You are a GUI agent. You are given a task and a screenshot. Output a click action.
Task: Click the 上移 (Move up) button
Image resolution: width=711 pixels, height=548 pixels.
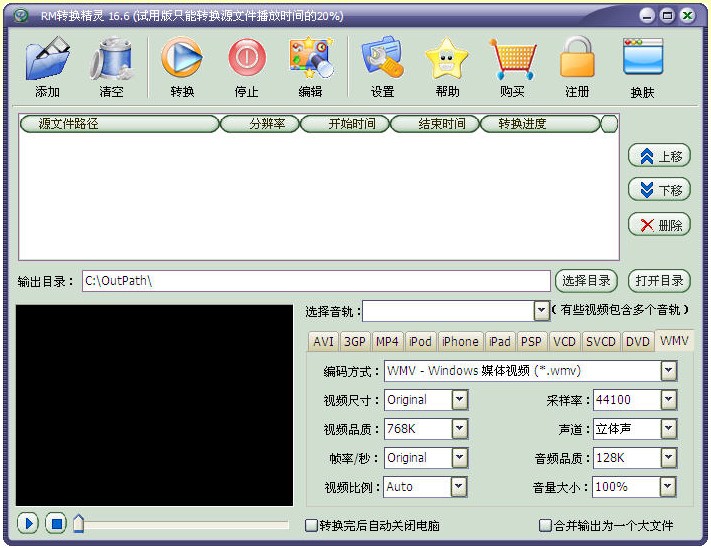point(659,156)
